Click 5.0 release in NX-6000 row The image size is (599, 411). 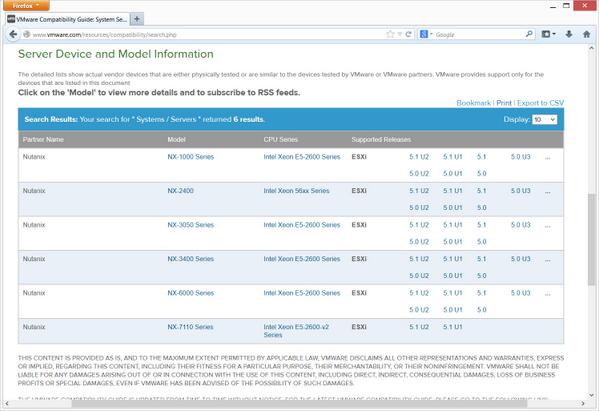click(481, 310)
